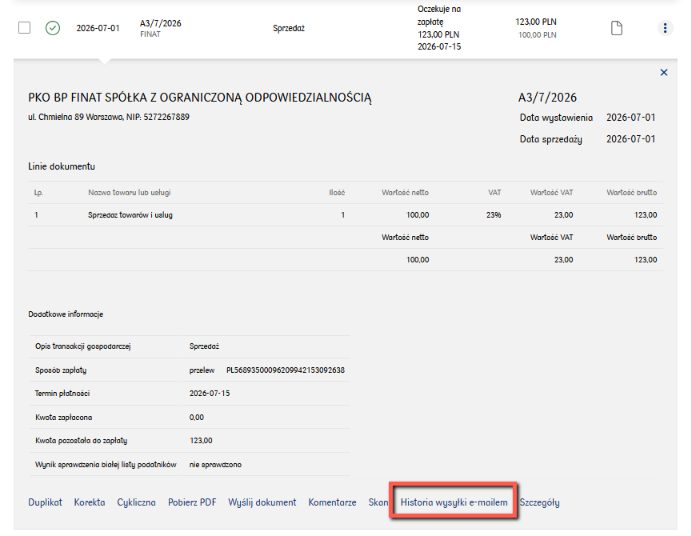Click the row date 2026-07-01
Image resolution: width=691 pixels, height=536 pixels.
pos(98,28)
